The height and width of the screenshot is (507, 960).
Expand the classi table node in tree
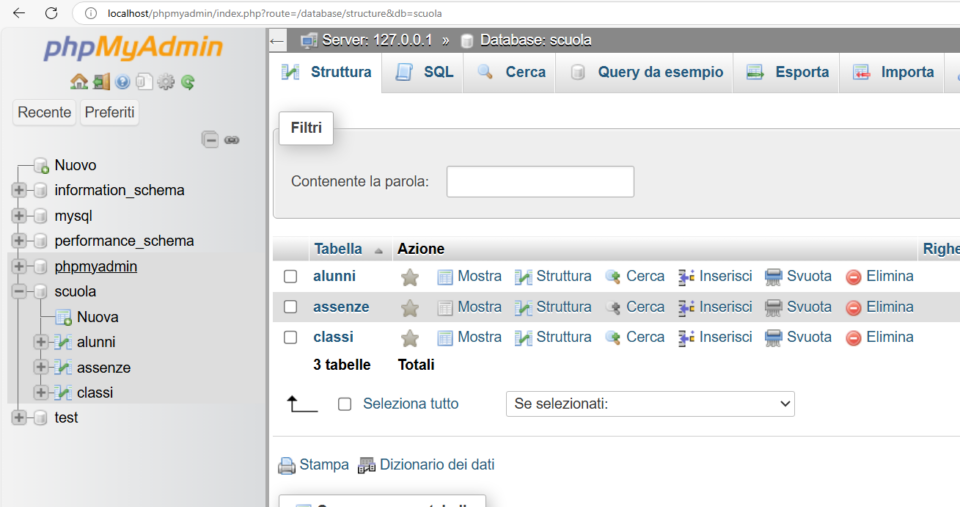coord(41,392)
